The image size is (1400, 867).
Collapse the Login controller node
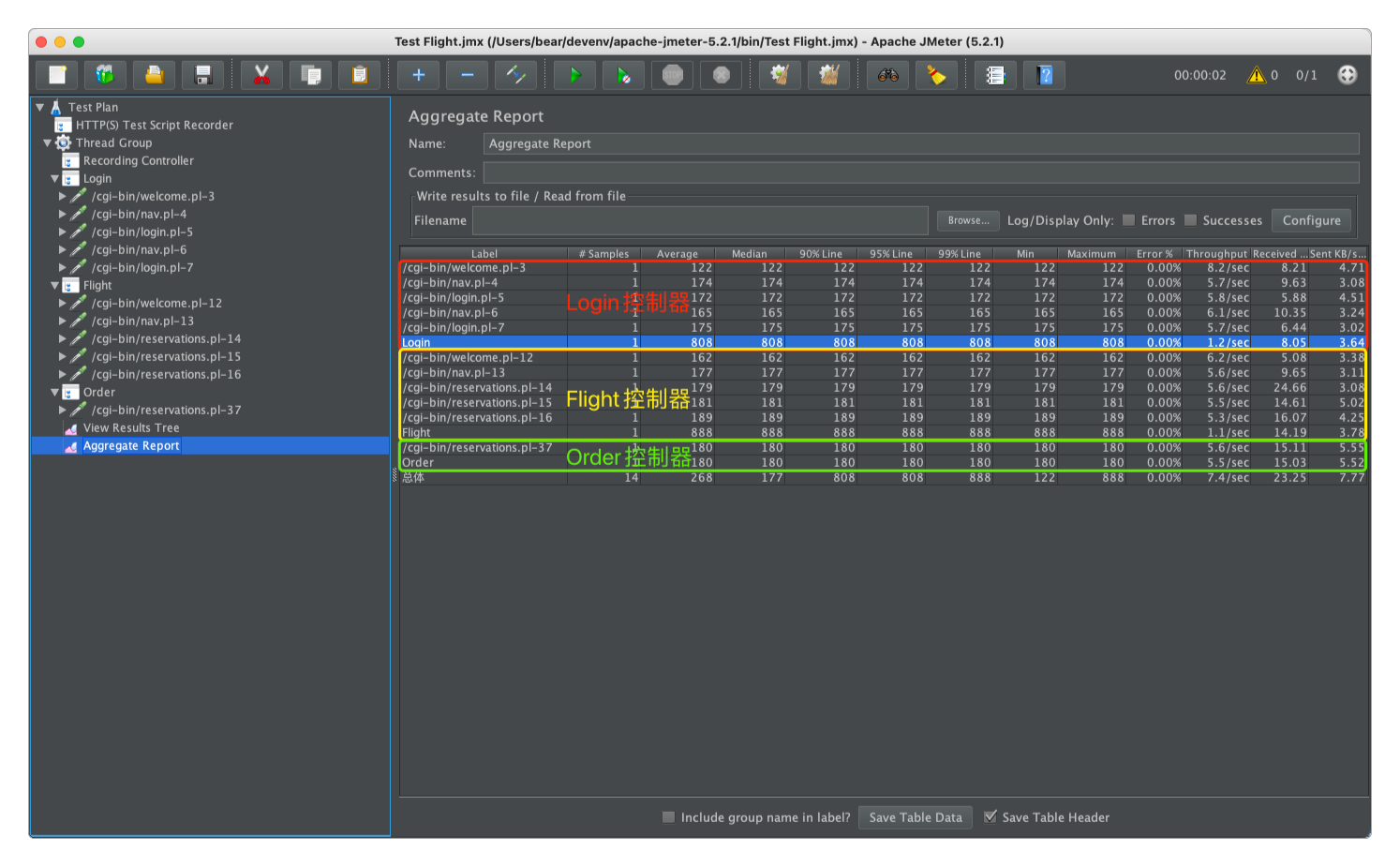[x=54, y=178]
